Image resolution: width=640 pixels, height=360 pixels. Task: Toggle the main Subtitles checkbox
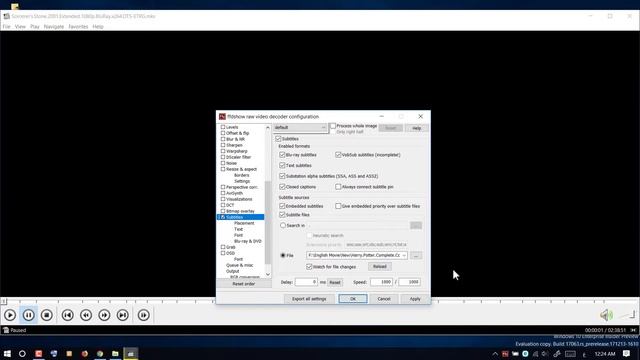tap(278, 139)
